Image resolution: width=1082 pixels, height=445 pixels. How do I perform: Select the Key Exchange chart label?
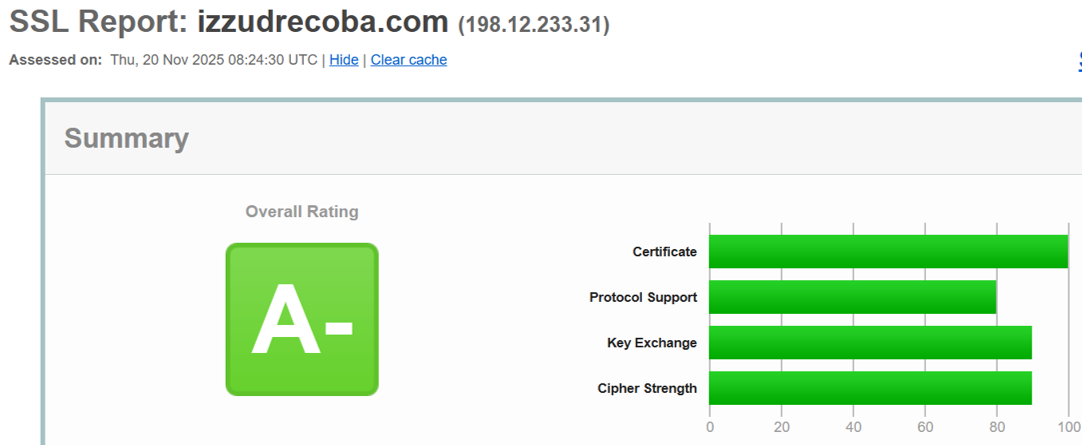pos(652,343)
